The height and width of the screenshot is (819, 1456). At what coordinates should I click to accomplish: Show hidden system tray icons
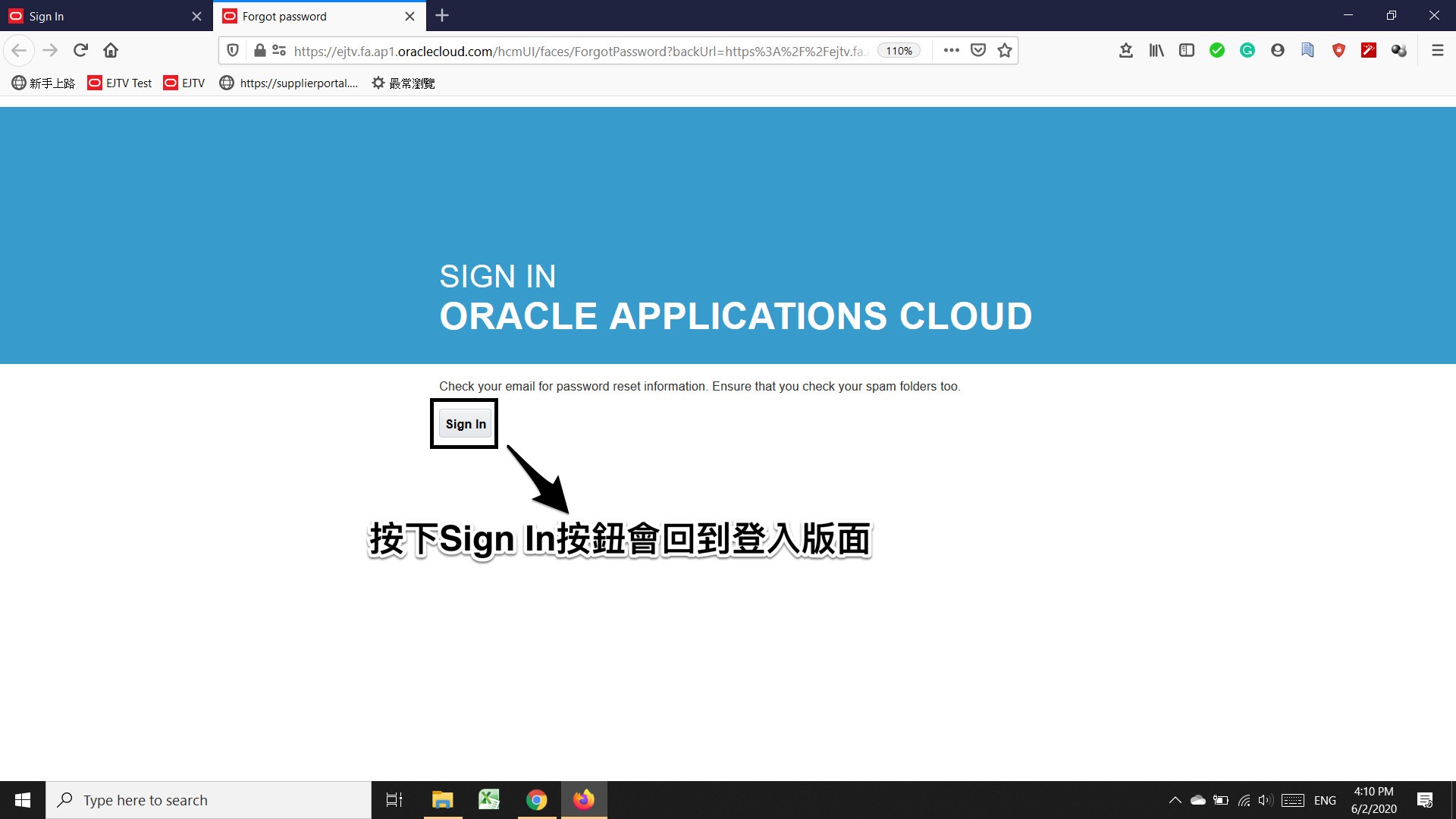[x=1175, y=800]
